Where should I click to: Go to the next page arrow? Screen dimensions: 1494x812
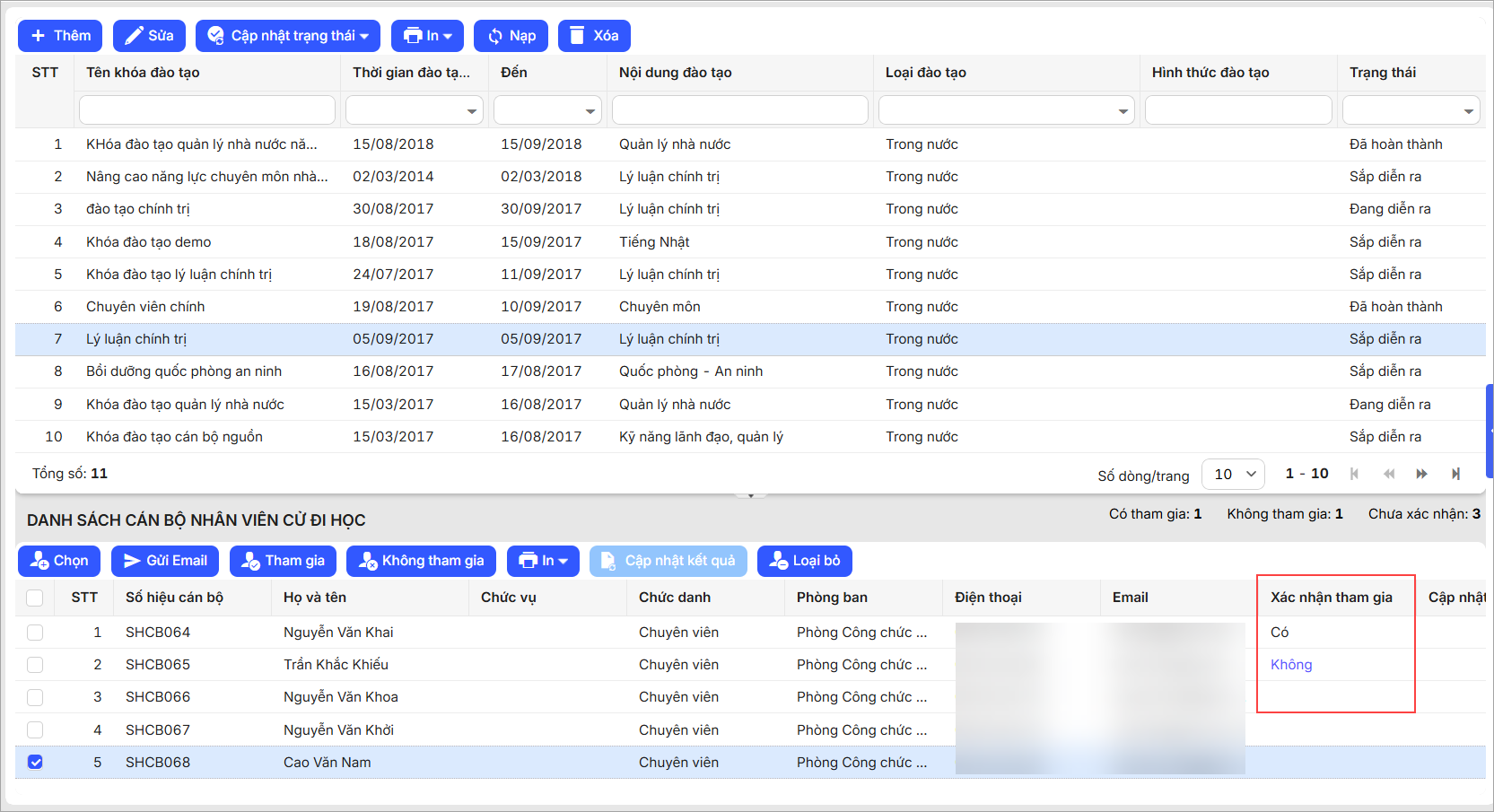1421,474
